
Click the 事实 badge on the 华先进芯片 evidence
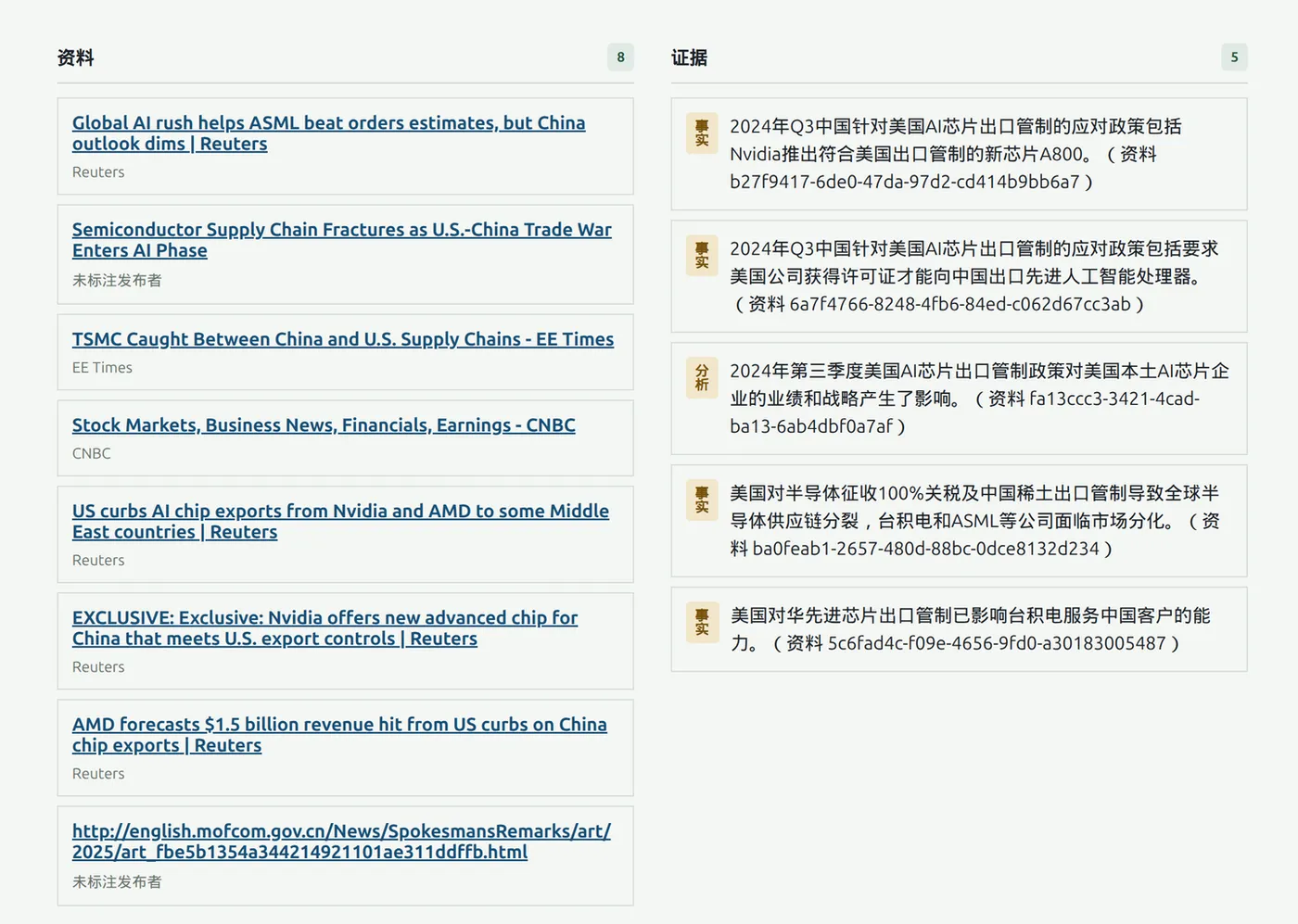coord(702,622)
